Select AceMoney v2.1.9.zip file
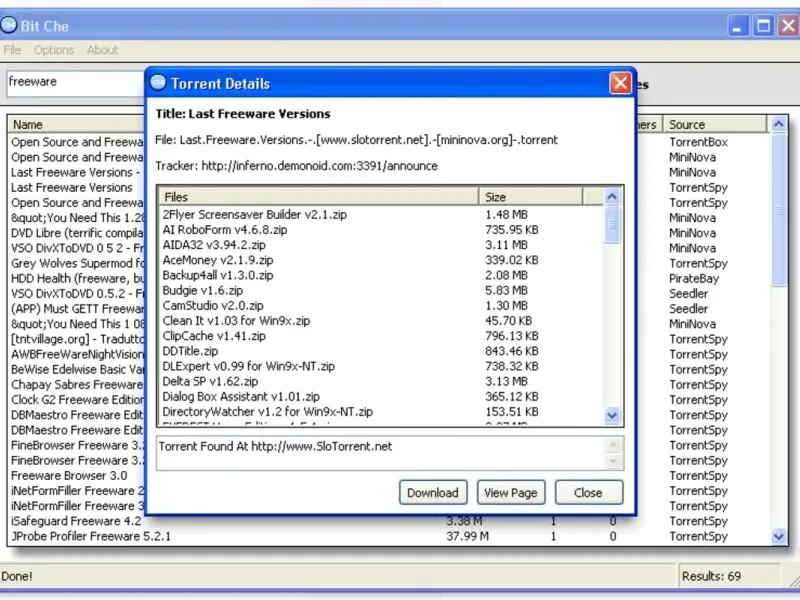Screen dimensions: 800x600 pos(218,260)
